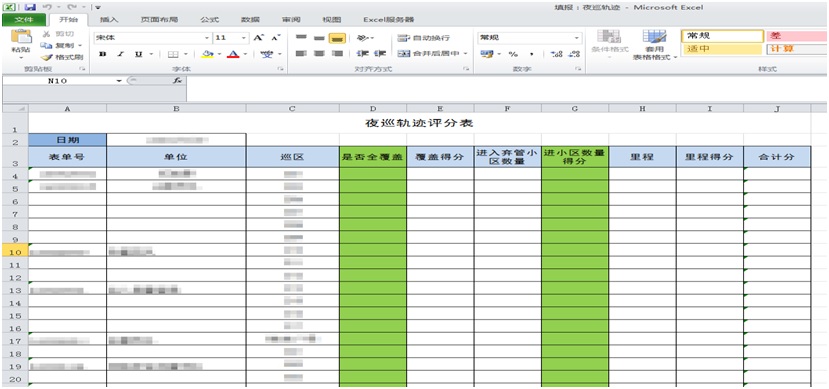Toggle Wrap Text (自动换行)

(x=423, y=38)
